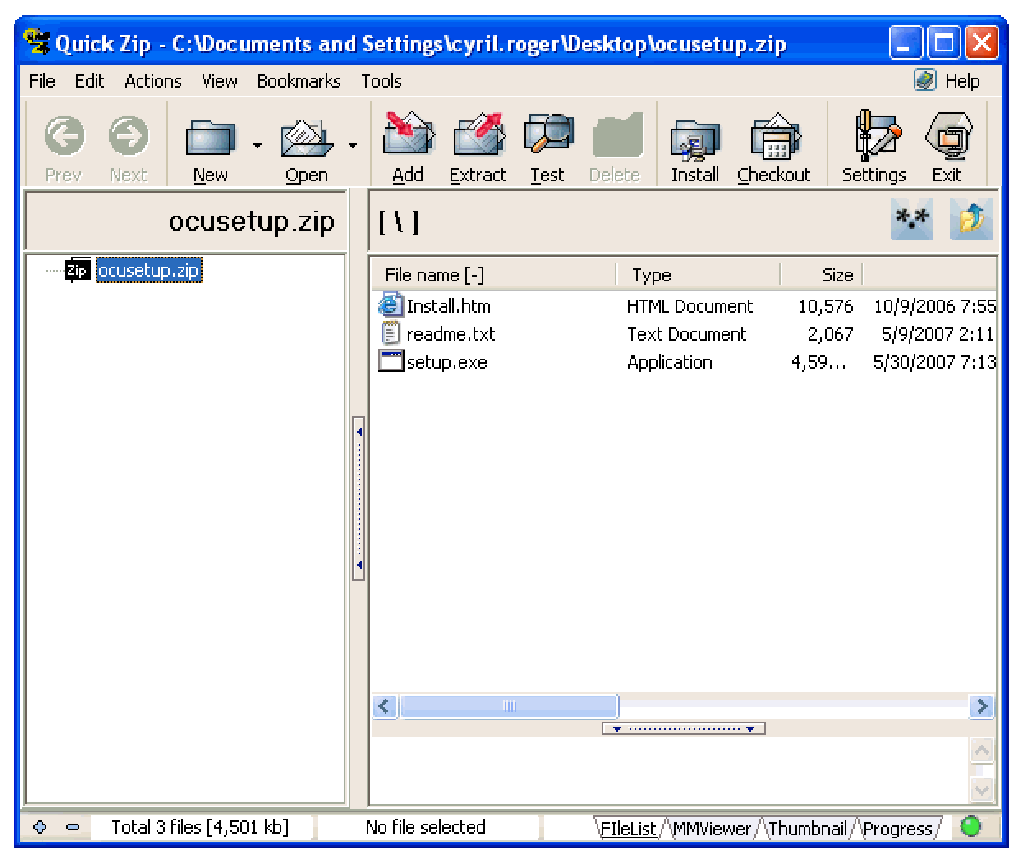Click the Install.htm file icon

[390, 305]
